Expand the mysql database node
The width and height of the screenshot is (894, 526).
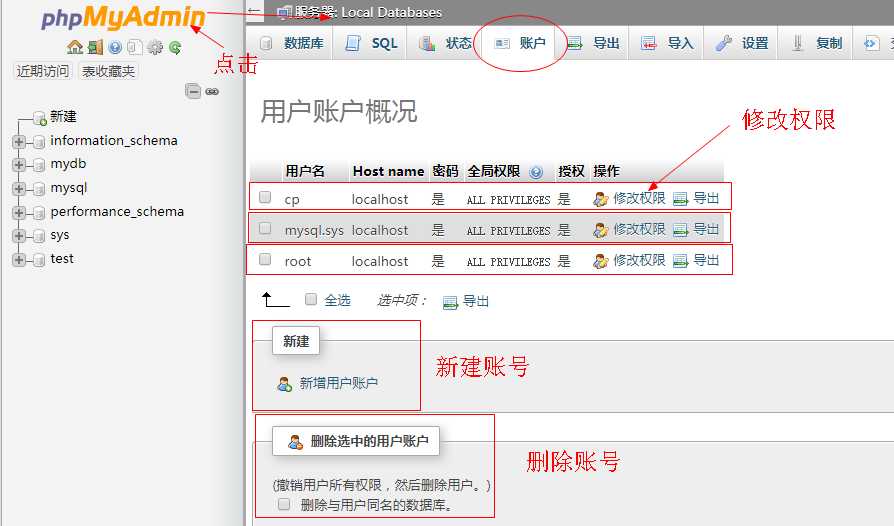pos(19,189)
